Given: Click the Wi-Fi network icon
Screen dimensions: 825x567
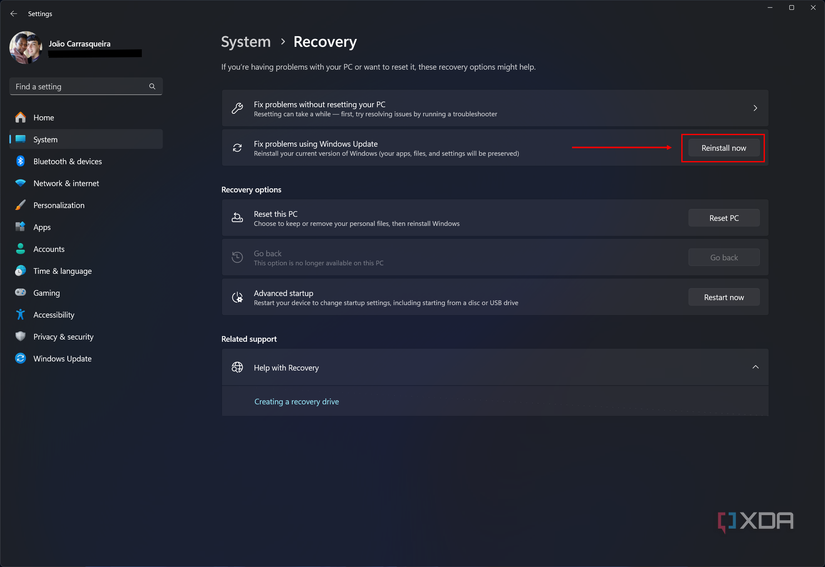Looking at the screenshot, I should click(21, 183).
